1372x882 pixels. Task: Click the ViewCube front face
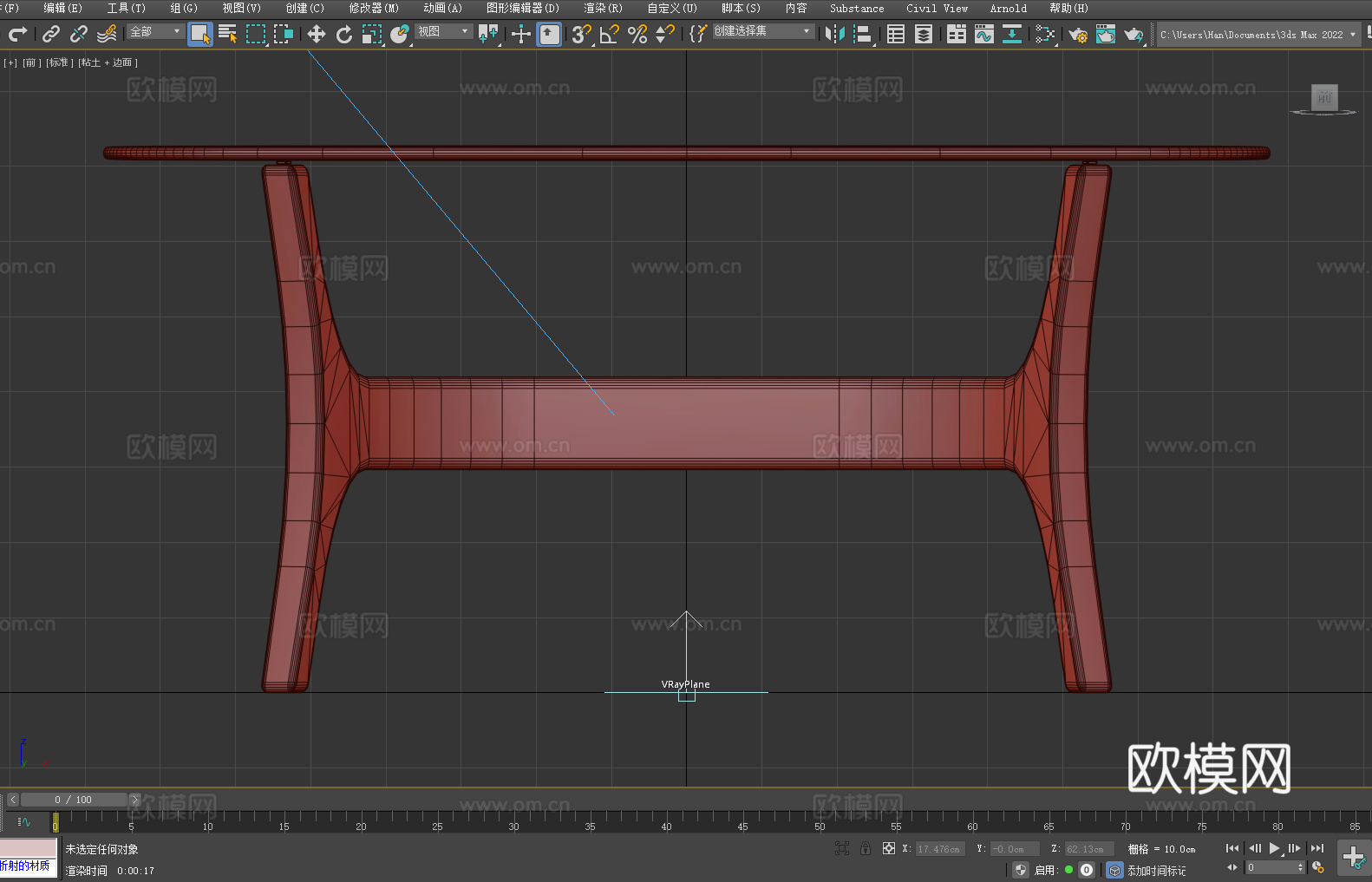tap(1324, 97)
